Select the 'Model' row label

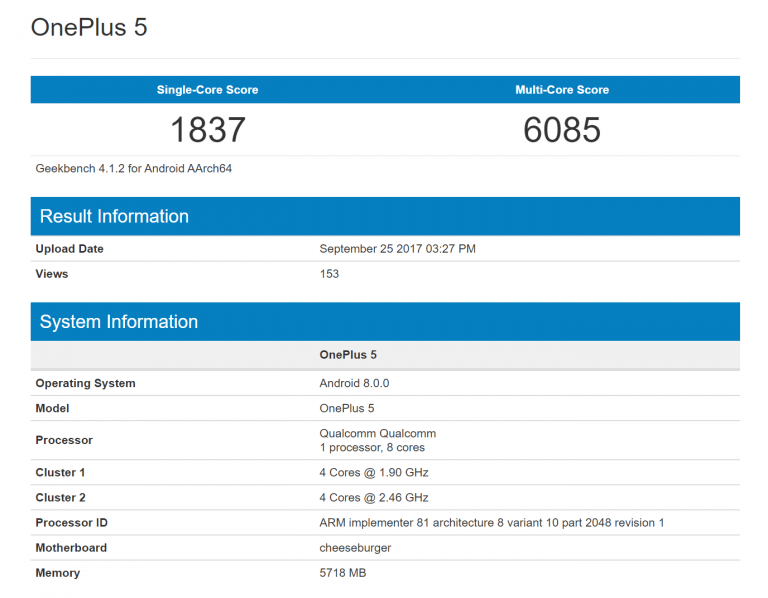[52, 408]
